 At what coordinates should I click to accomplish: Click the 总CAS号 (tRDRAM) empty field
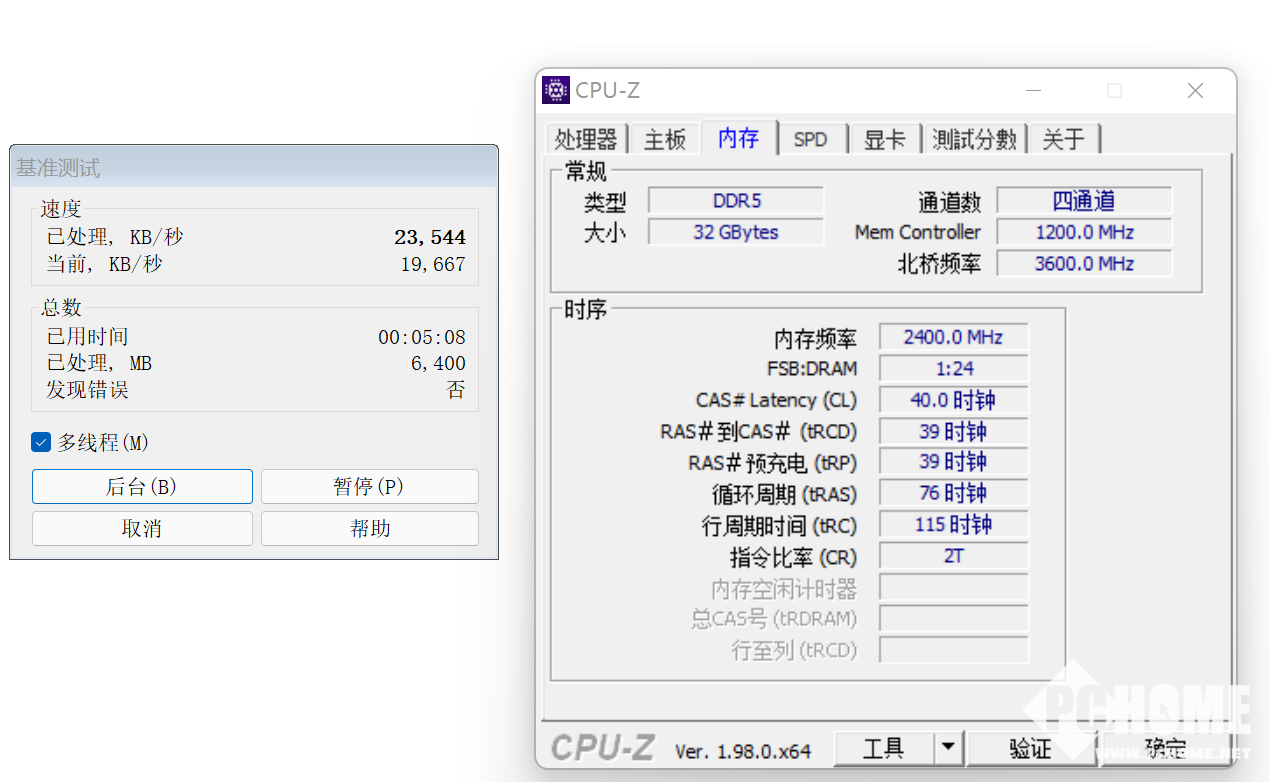(x=954, y=618)
